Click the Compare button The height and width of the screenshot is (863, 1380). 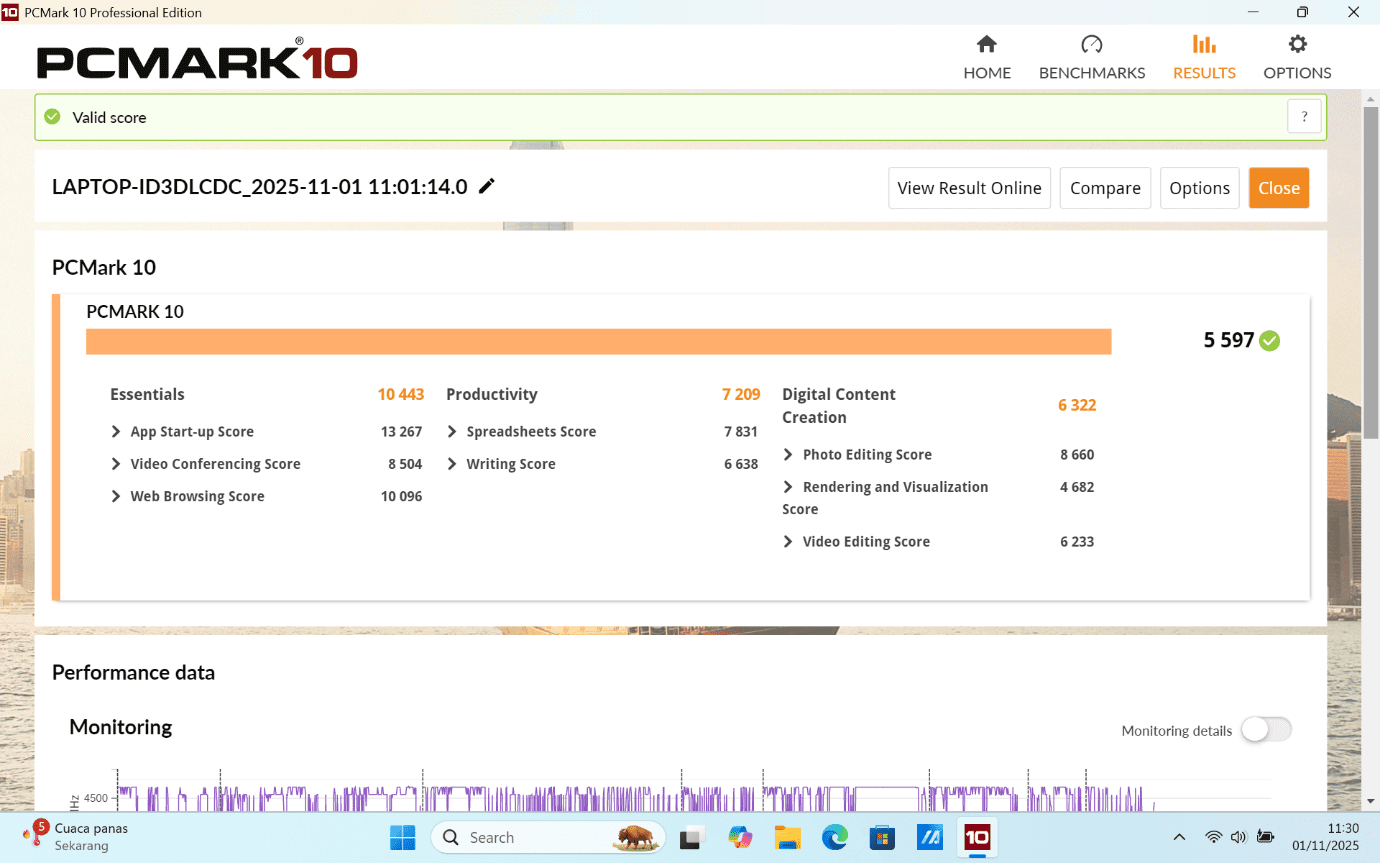point(1105,188)
